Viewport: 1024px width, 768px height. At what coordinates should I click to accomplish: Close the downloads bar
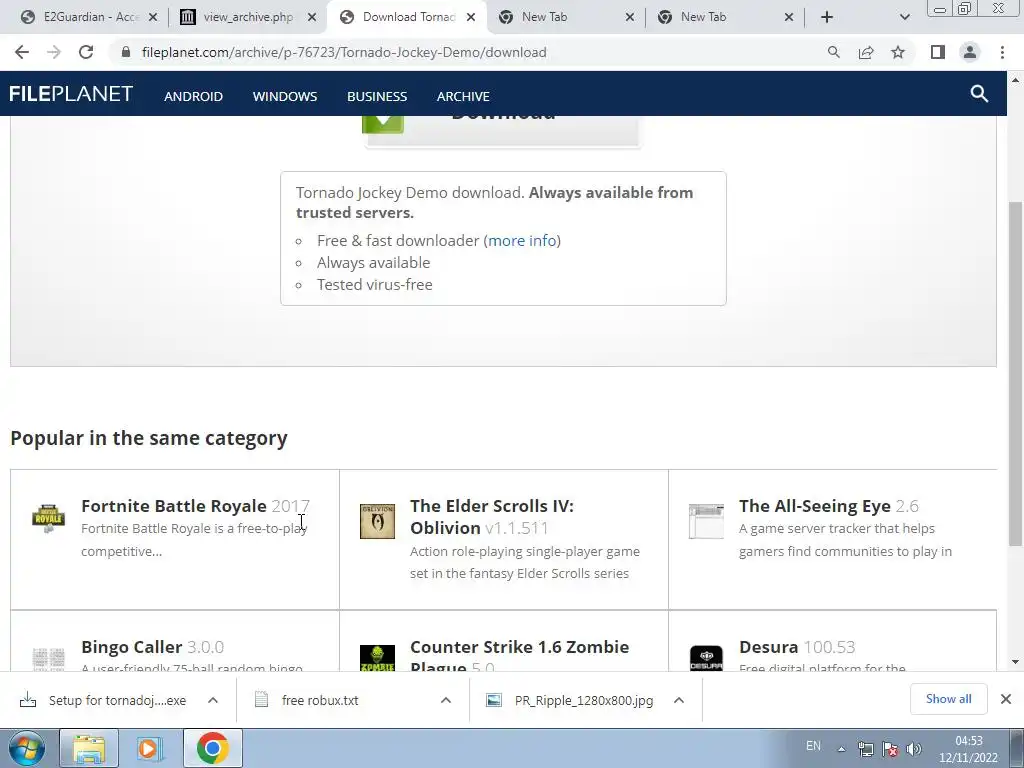[x=1006, y=699]
